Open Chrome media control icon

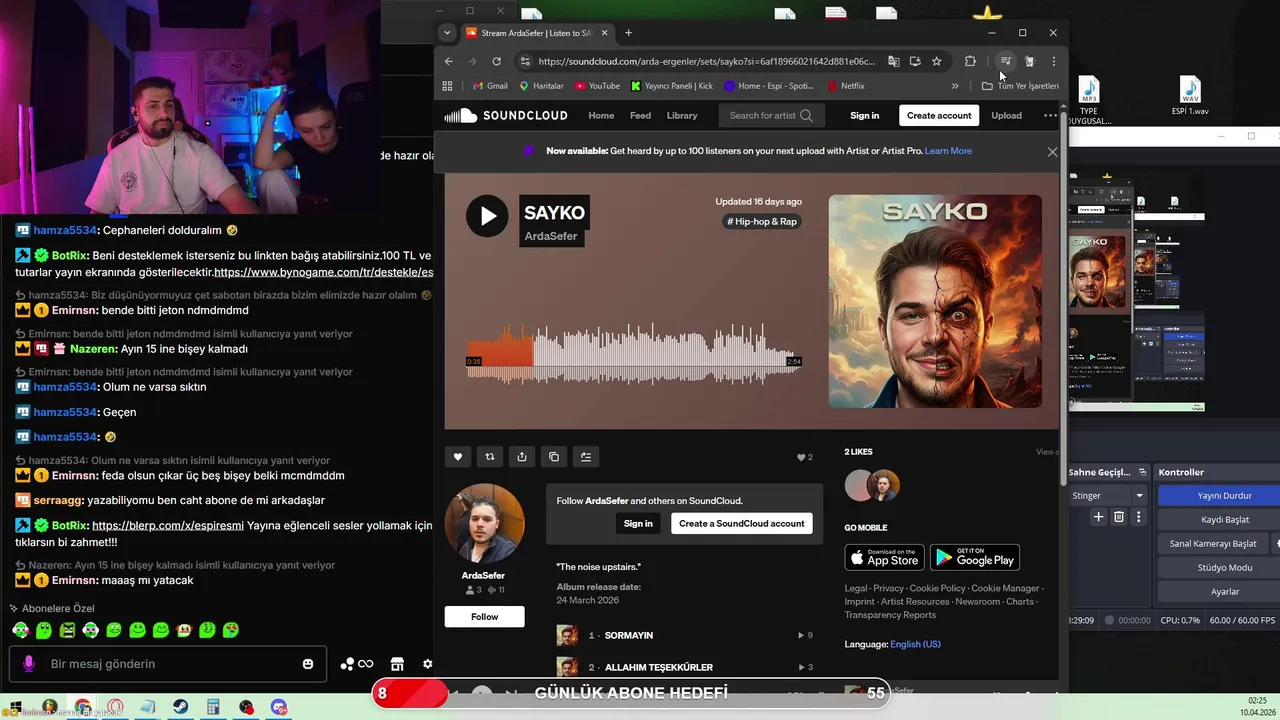[1006, 61]
